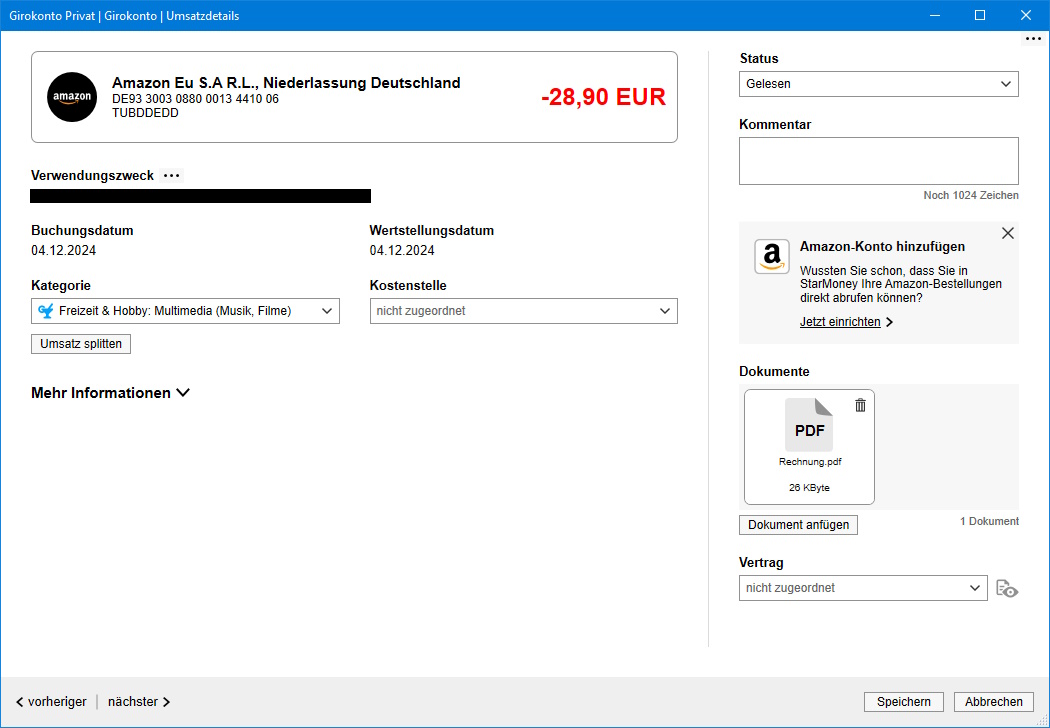1050x728 pixels.
Task: Open the Kategorie dropdown
Action: (x=185, y=311)
